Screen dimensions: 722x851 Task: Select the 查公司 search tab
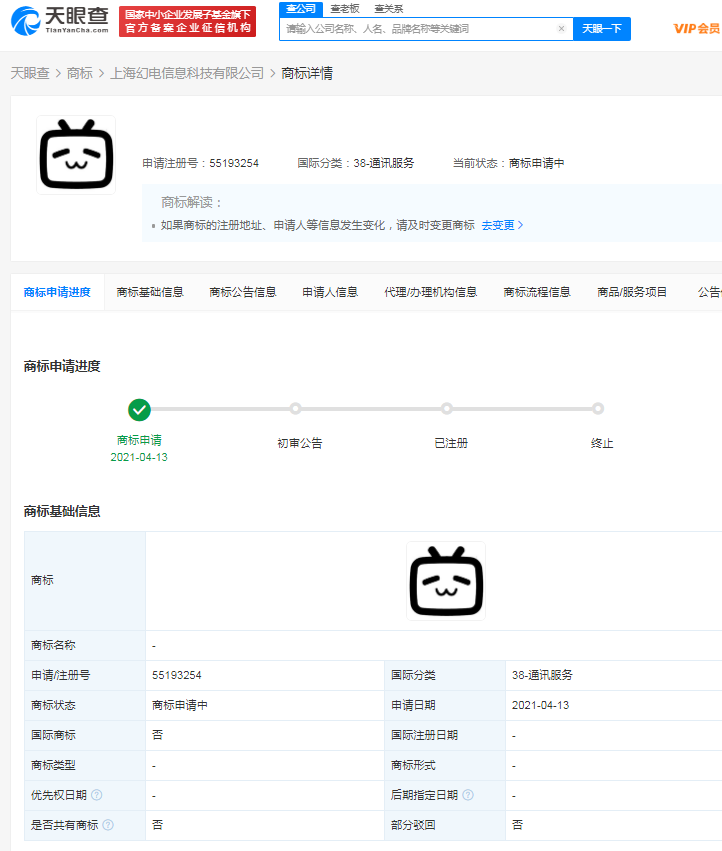[301, 9]
